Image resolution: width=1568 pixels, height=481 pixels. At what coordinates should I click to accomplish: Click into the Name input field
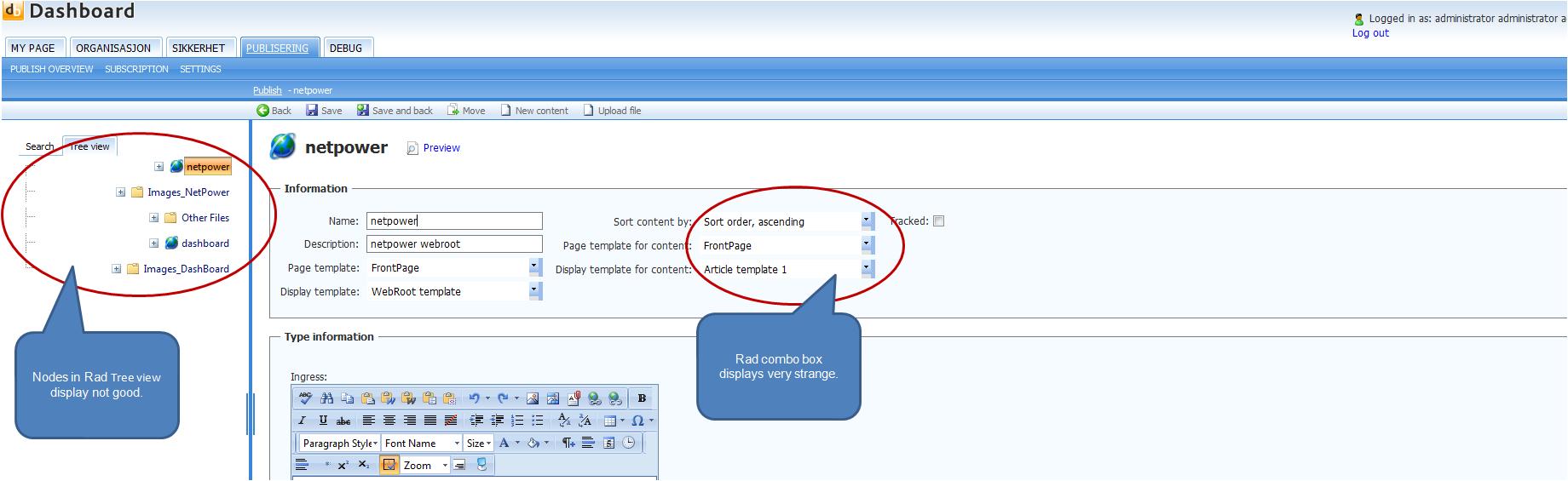click(x=454, y=221)
